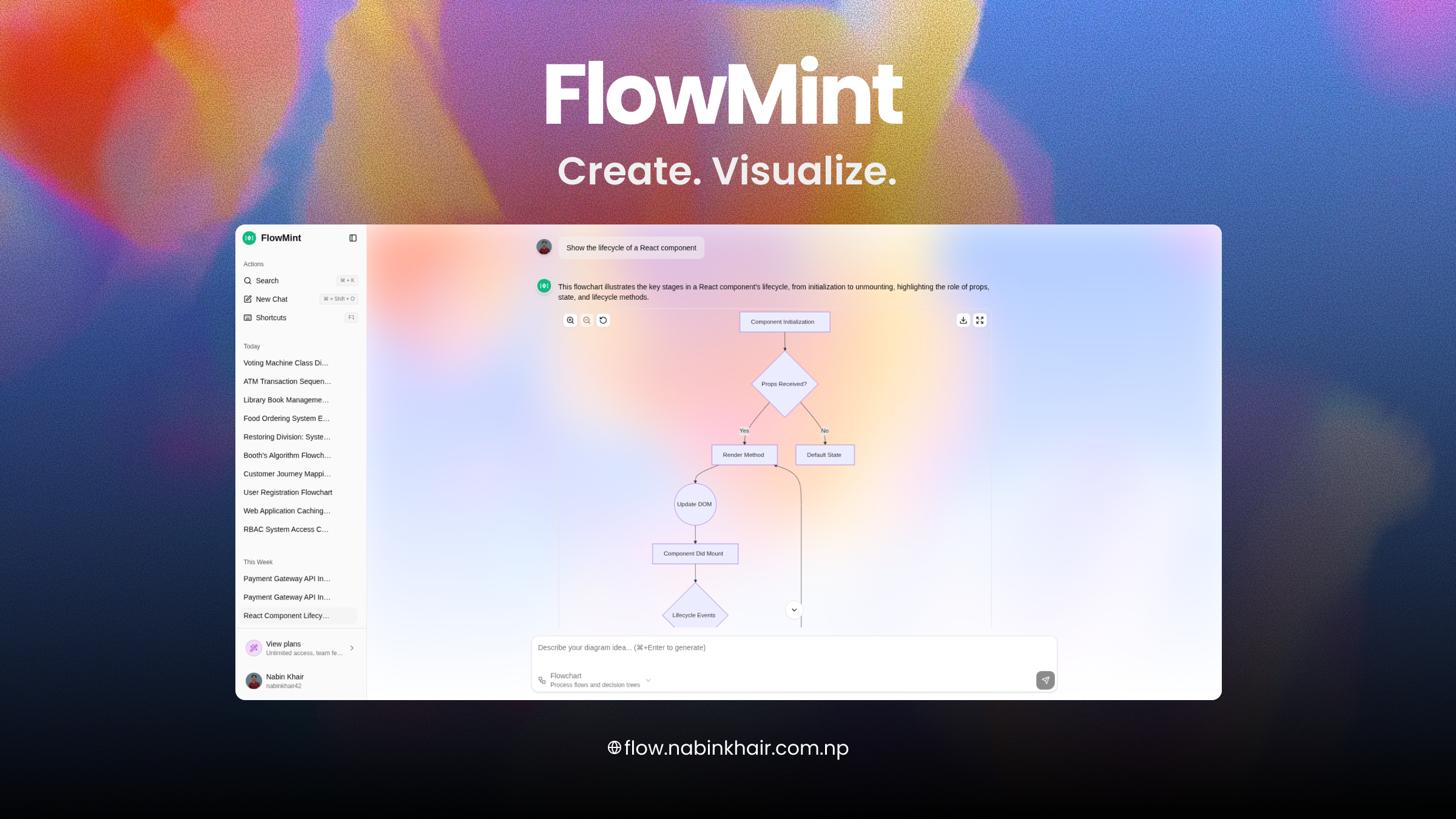Open the flowchart in fullscreen view
Image resolution: width=1456 pixels, height=819 pixels.
tap(980, 320)
